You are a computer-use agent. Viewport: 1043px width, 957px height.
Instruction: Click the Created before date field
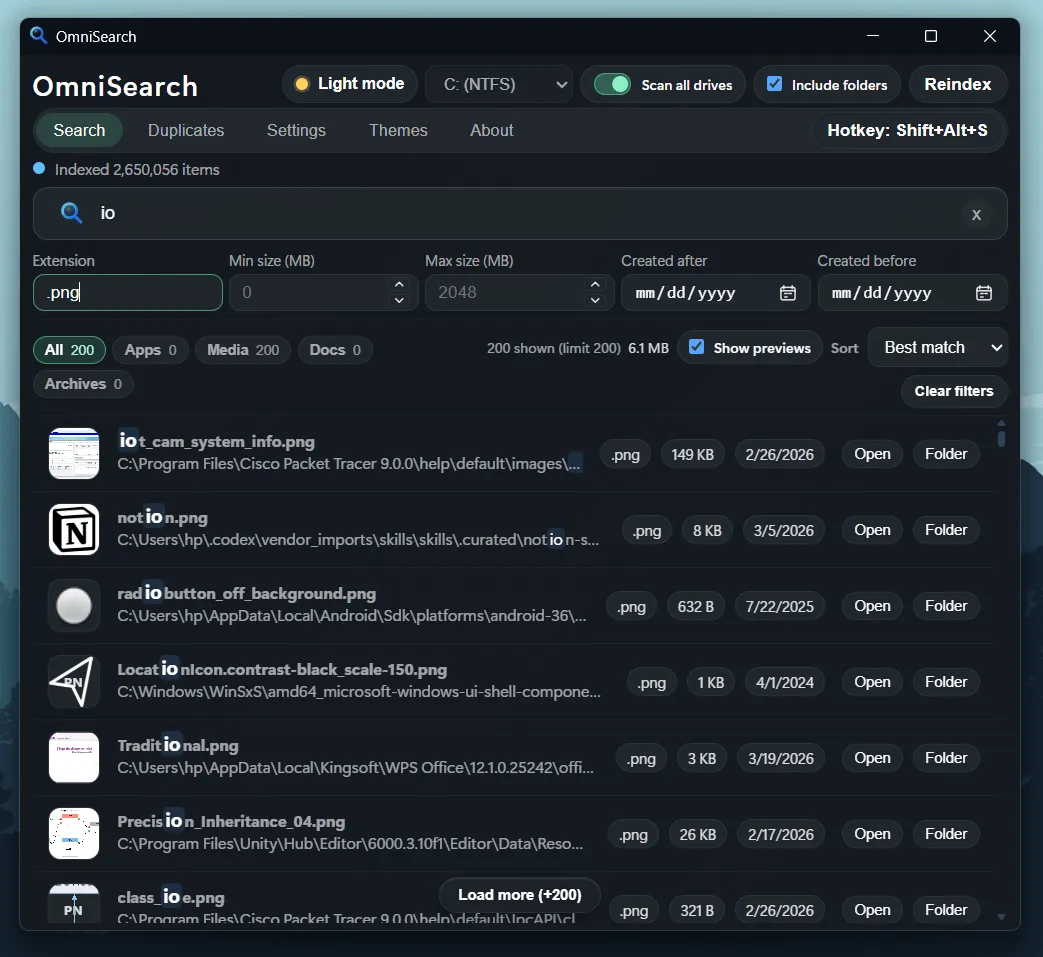pos(912,293)
